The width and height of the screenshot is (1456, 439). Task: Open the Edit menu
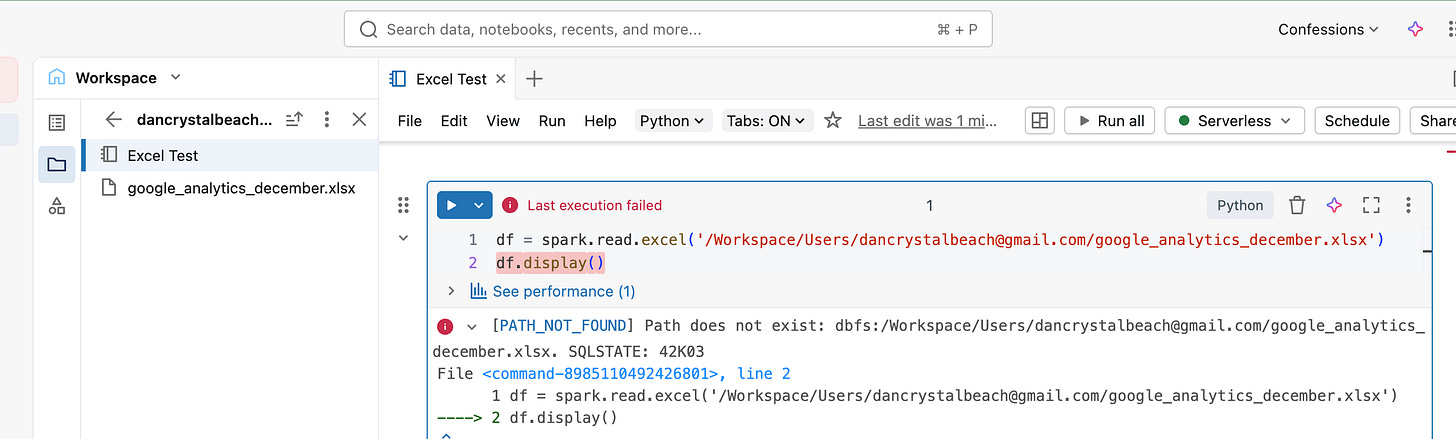[454, 120]
